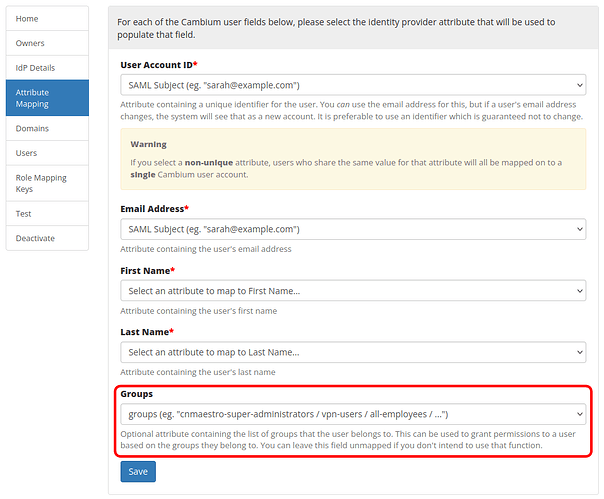Open Role Mapping Keys in sidebar
604x499 pixels.
pos(47,183)
